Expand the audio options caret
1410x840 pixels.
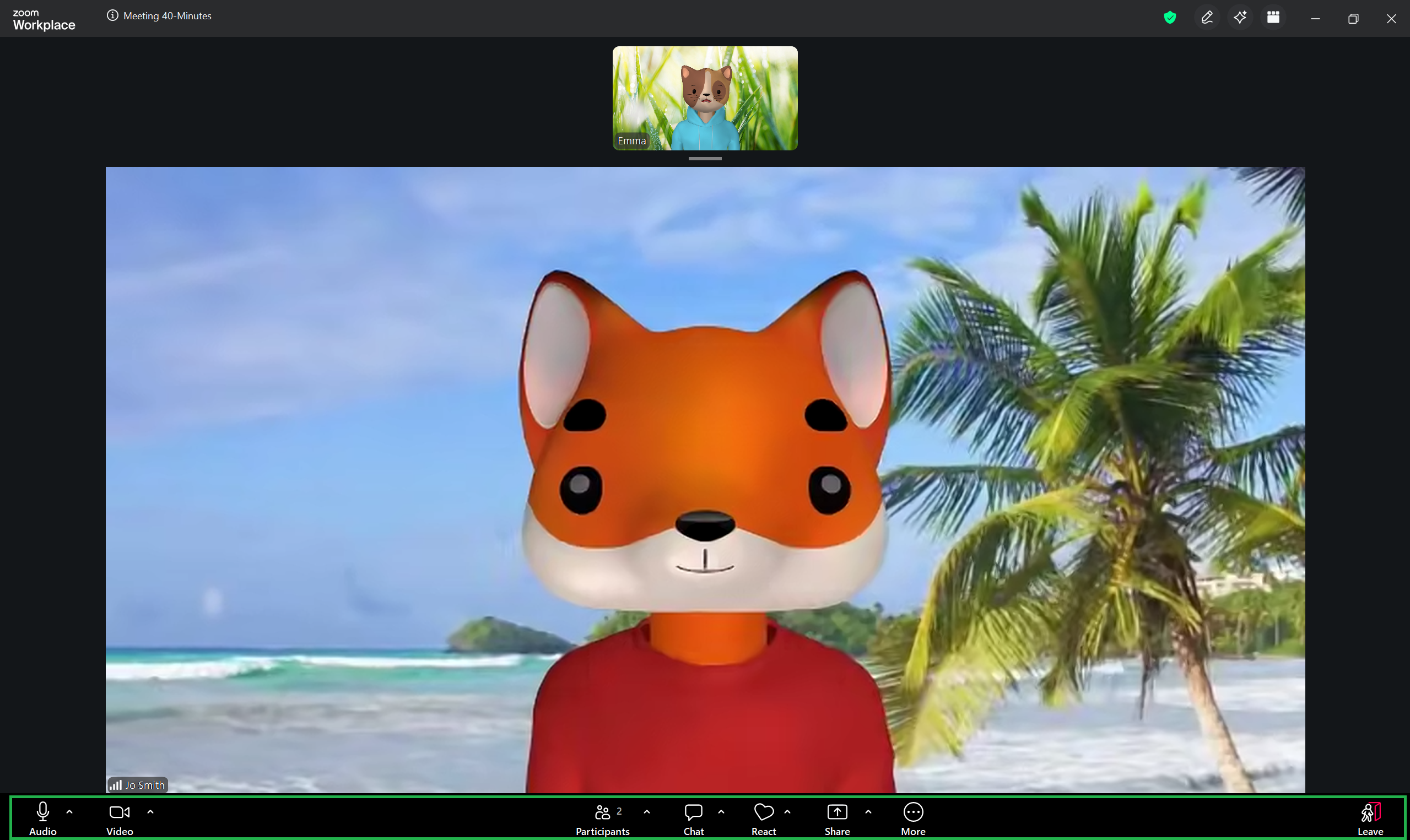69,812
